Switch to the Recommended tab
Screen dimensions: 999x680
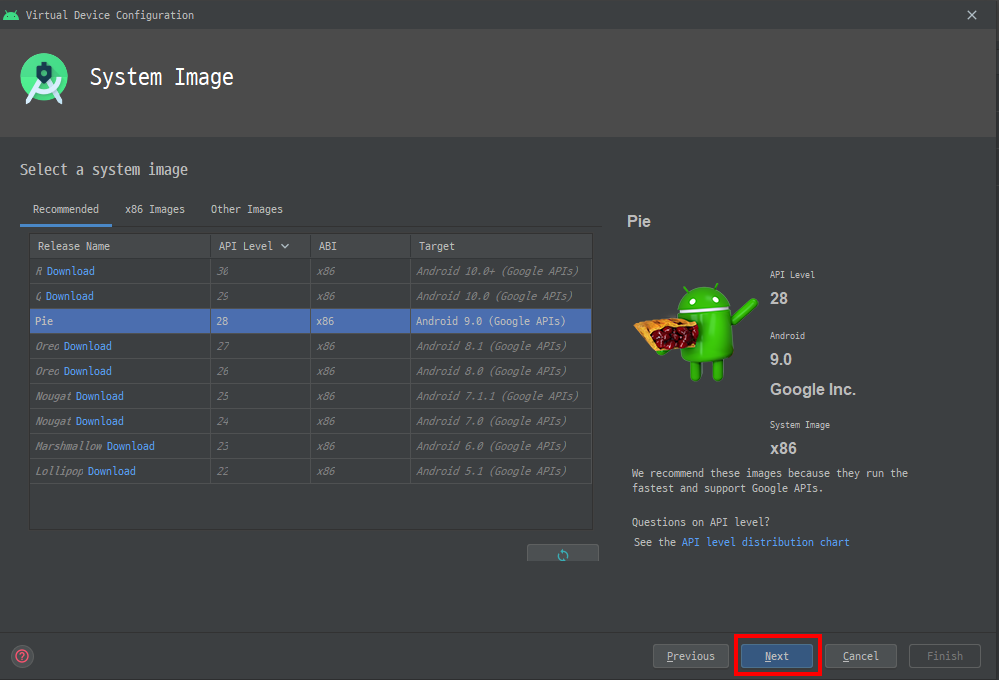pos(66,209)
